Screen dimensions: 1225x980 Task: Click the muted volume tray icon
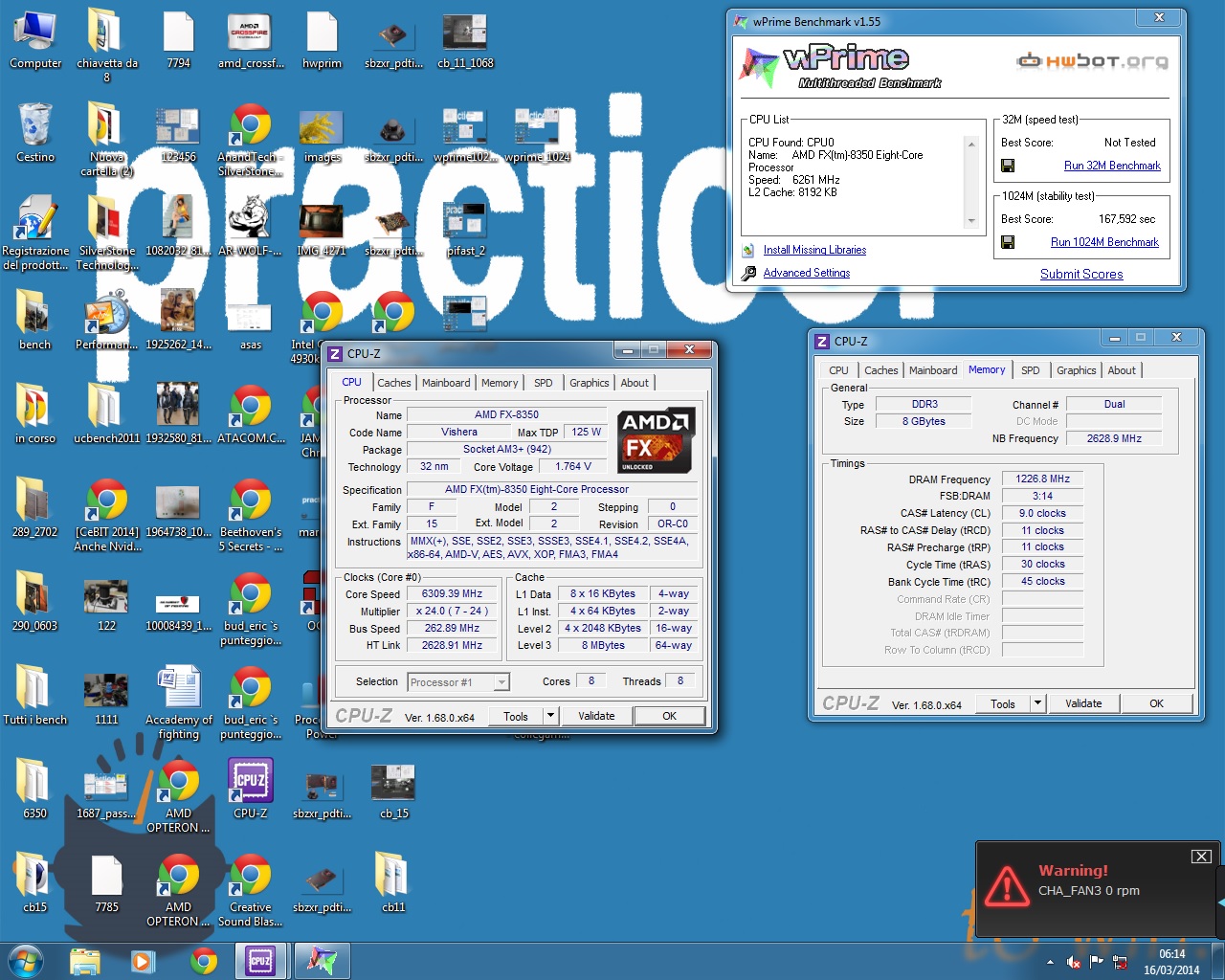click(1073, 962)
